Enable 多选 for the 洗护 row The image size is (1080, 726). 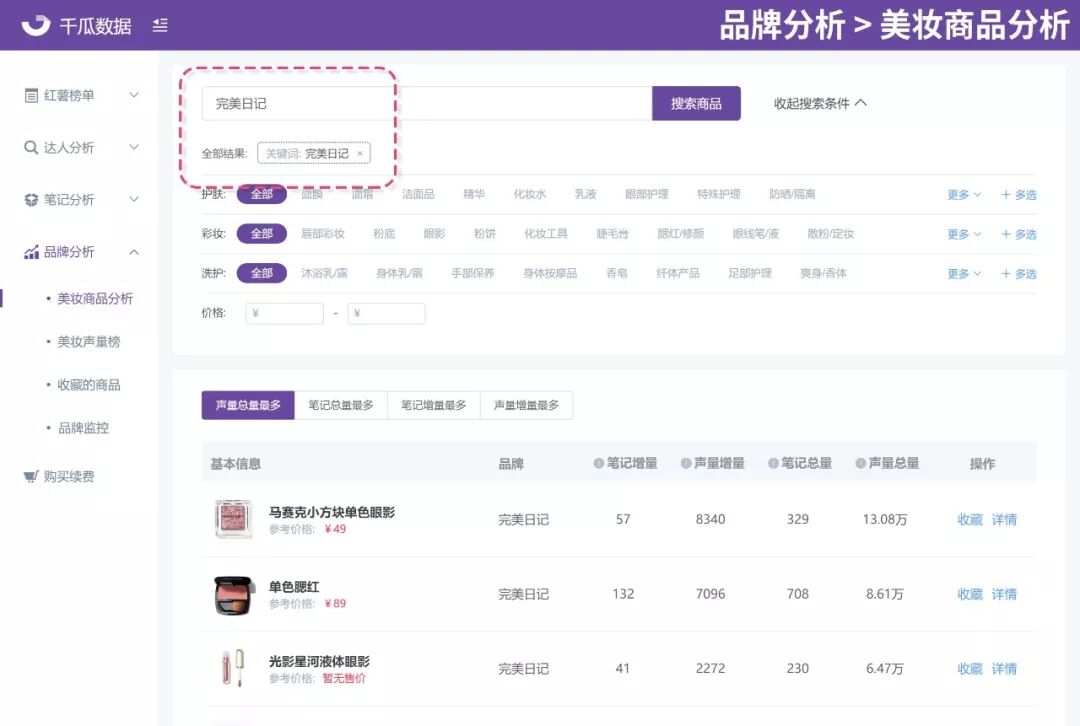[1019, 273]
